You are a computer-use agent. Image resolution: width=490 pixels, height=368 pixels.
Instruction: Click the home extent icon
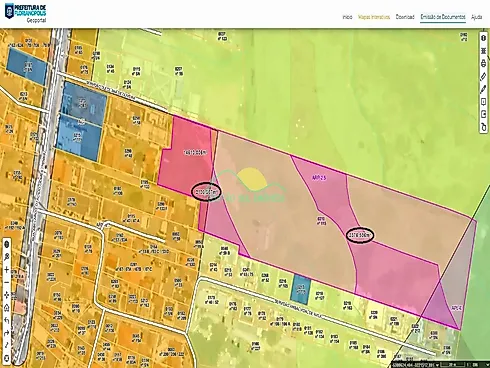7,307
